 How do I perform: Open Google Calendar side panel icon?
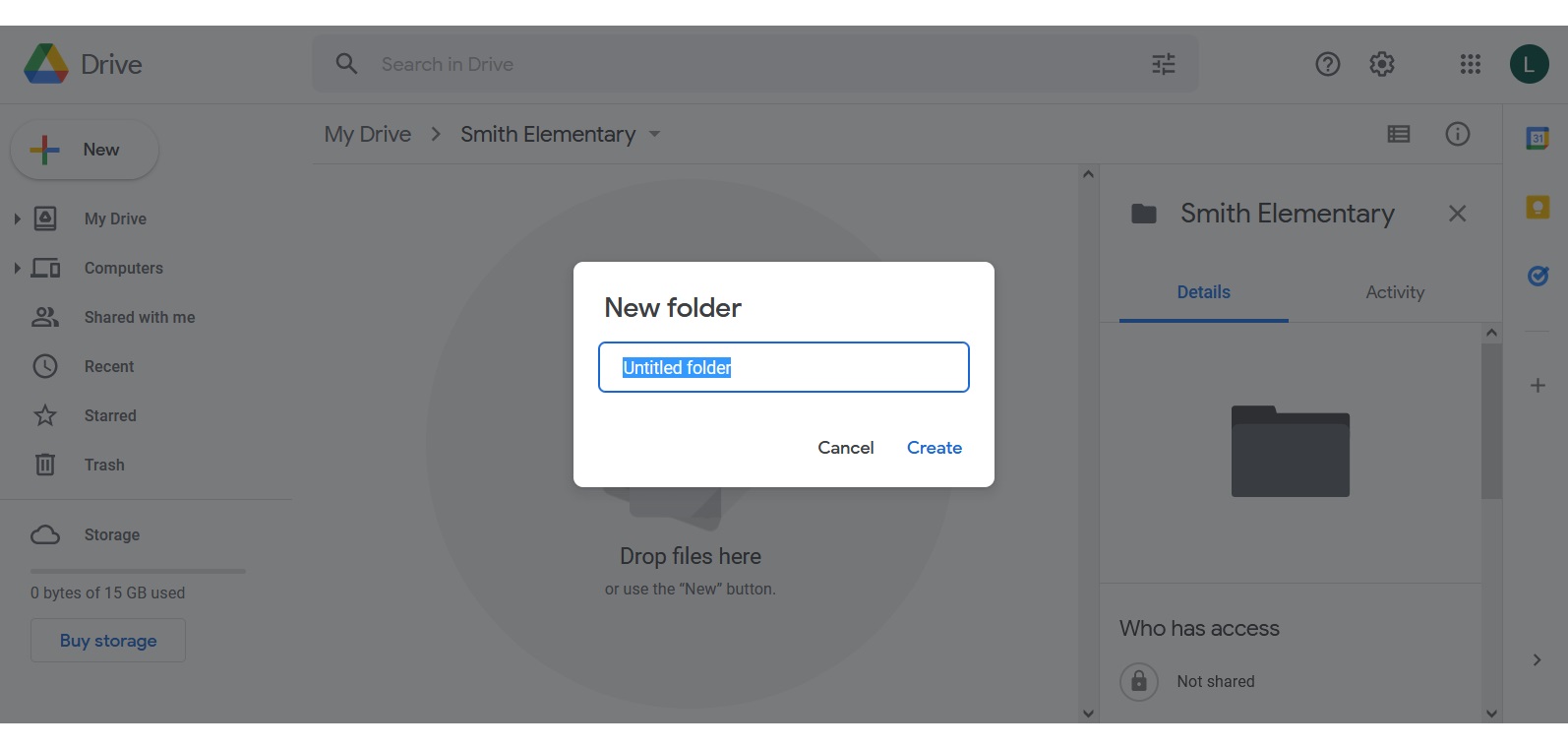[1538, 138]
